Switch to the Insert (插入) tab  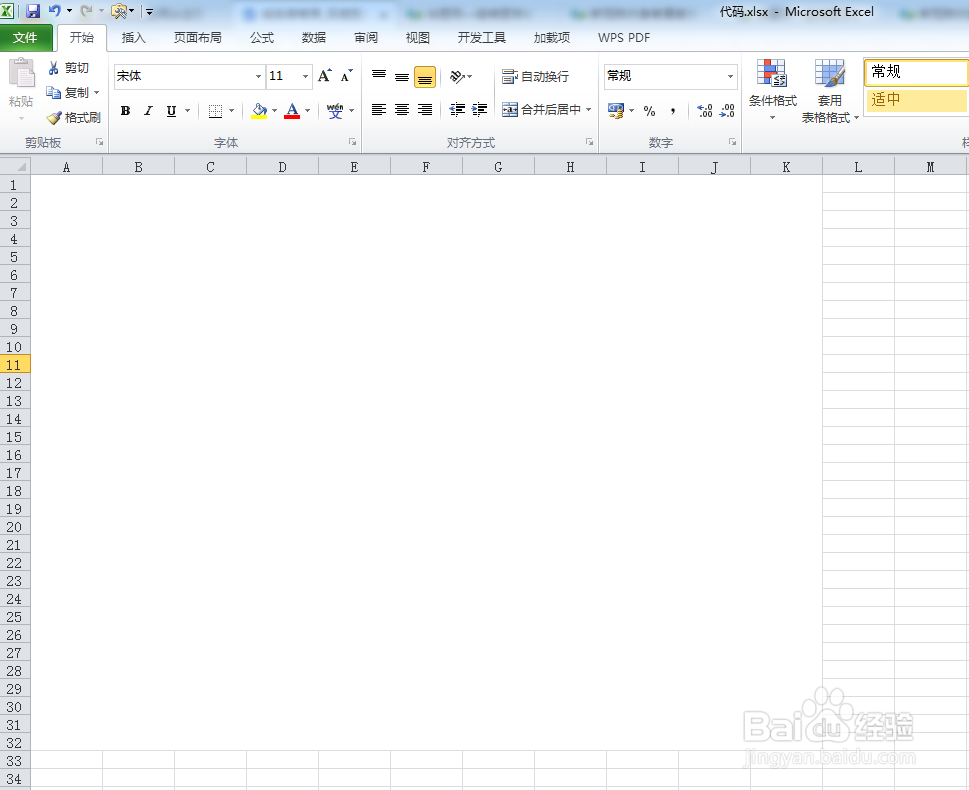(133, 38)
